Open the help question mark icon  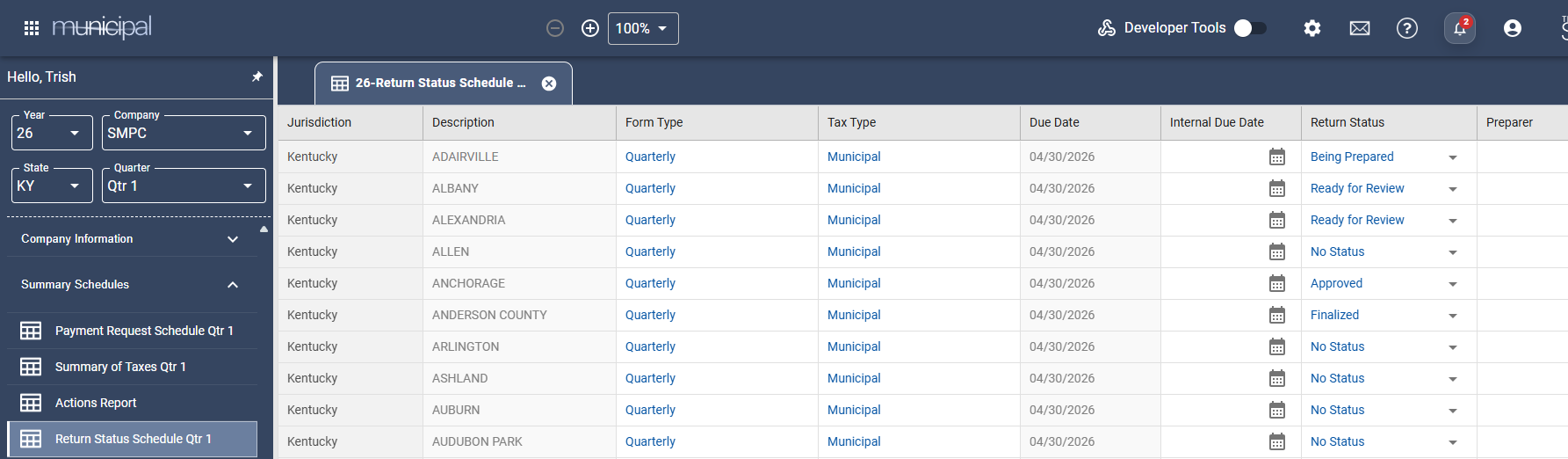tap(1407, 28)
